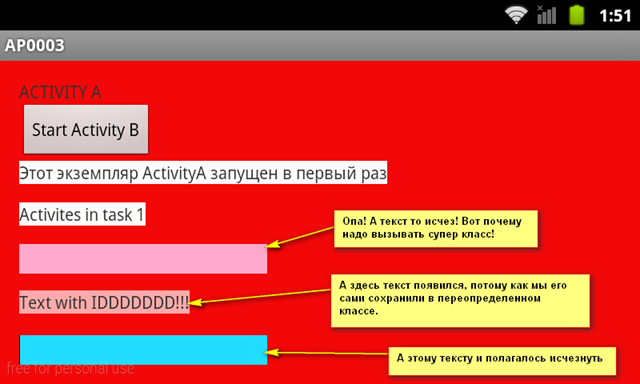Click the green battery icon
The width and height of the screenshot is (640, 384).
[x=577, y=15]
